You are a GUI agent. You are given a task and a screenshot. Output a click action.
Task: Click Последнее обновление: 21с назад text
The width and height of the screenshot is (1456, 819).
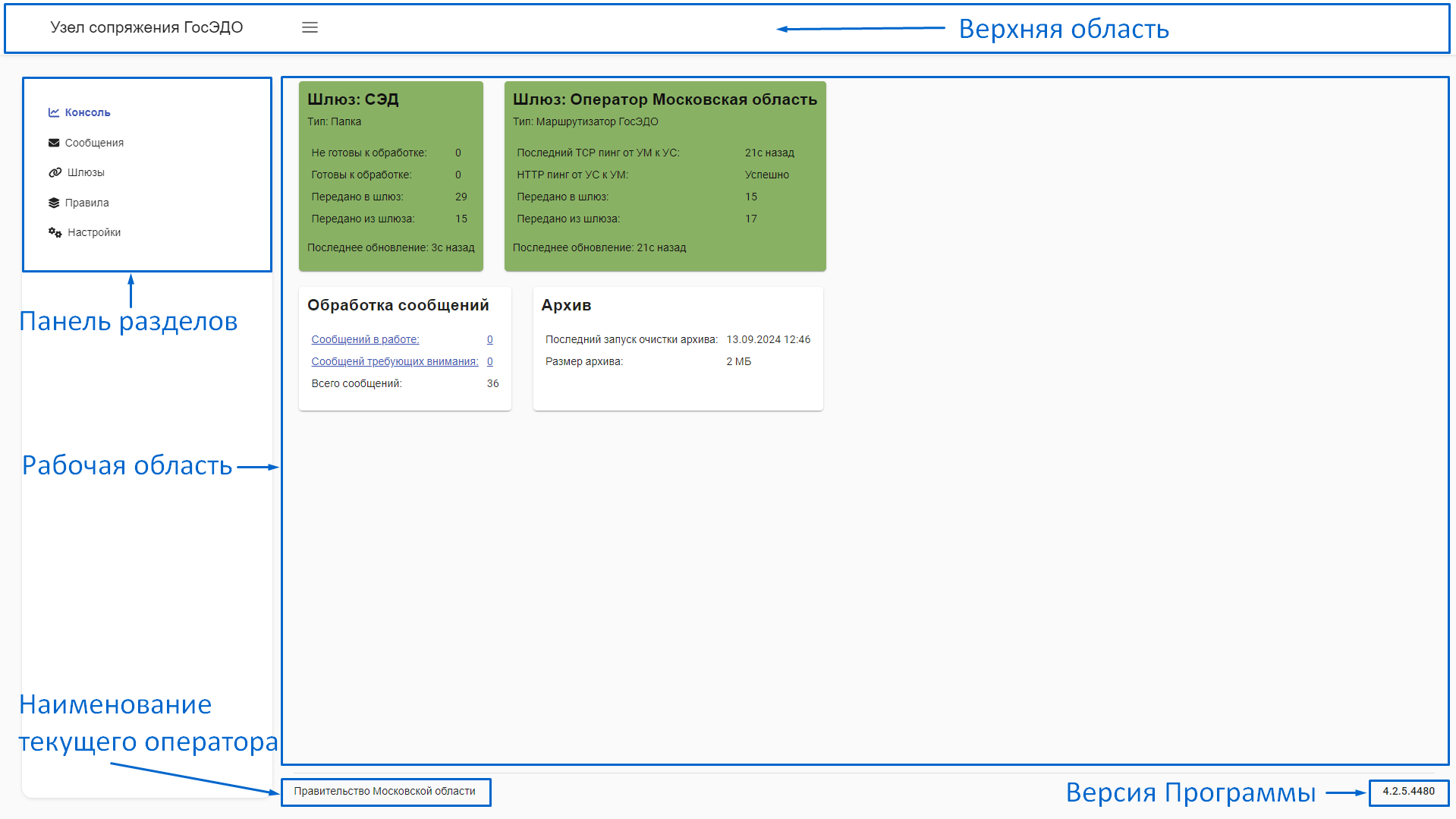(599, 247)
